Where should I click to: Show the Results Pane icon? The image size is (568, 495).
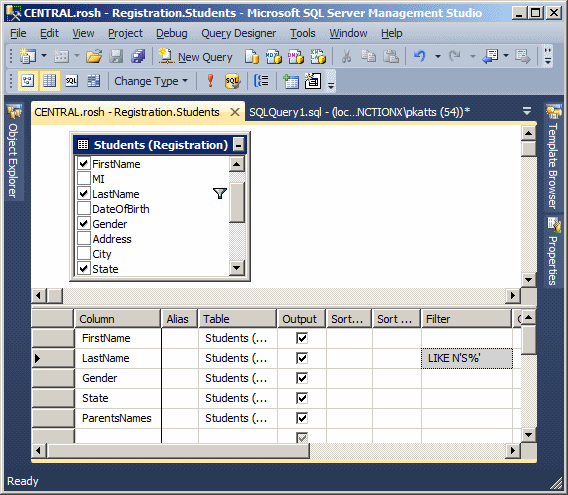tap(93, 80)
